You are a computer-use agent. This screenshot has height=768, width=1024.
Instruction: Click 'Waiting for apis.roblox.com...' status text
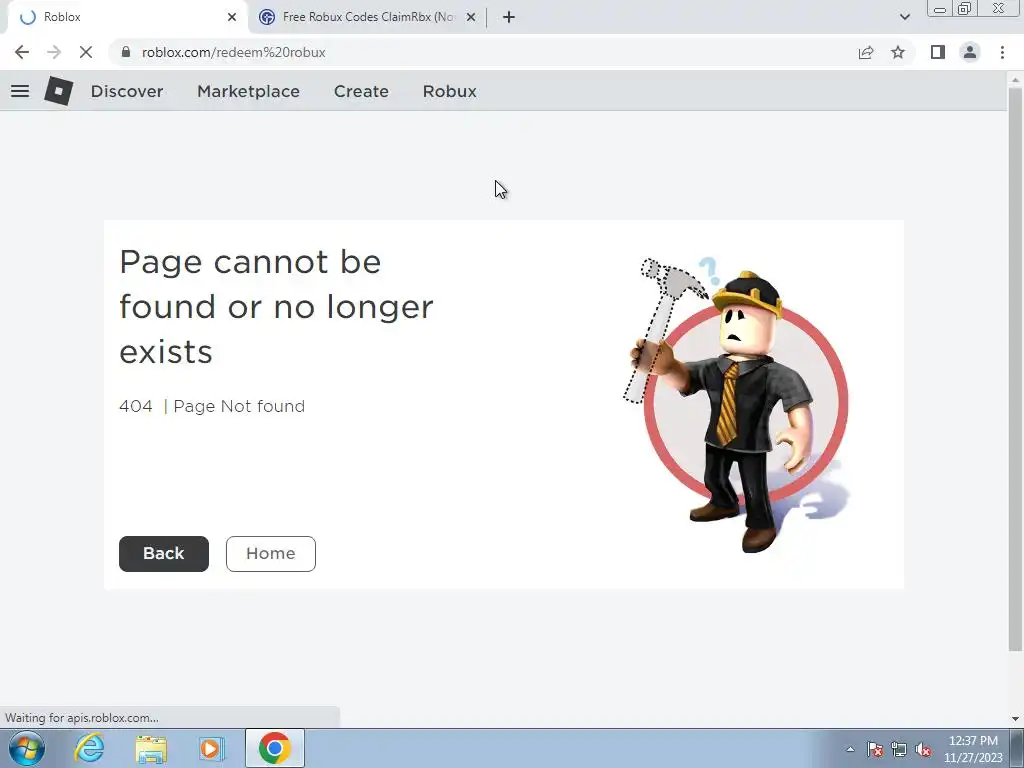(82, 718)
